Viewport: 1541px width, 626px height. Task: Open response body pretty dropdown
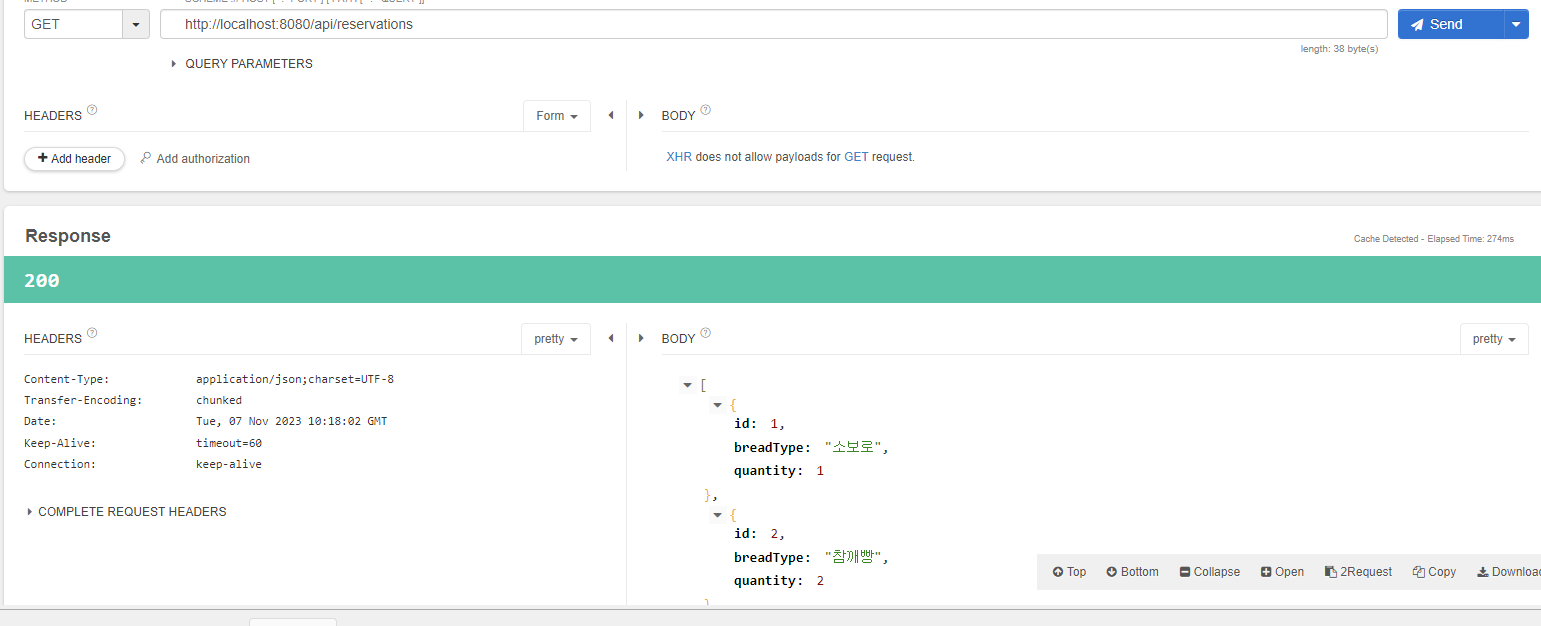1494,339
